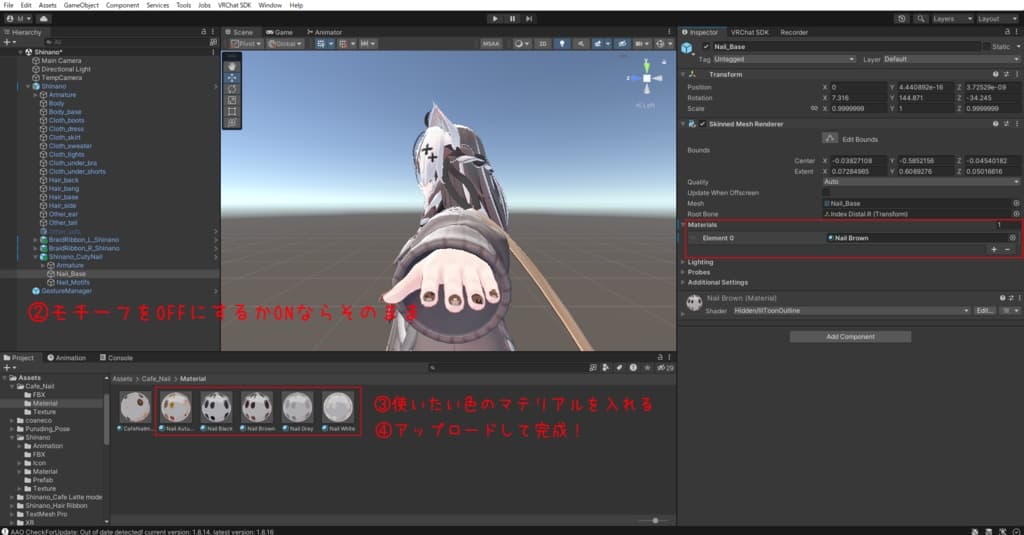Switch to the VRChat SDK inspector tab
The image size is (1024, 535).
click(749, 32)
